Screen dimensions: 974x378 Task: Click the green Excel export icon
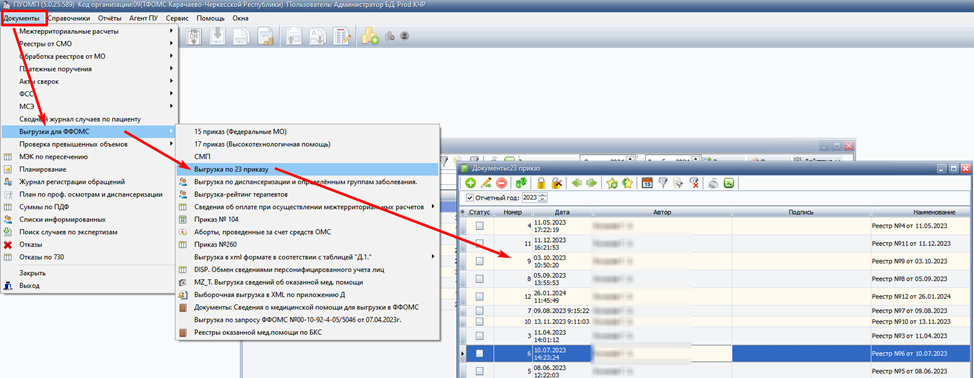click(729, 183)
